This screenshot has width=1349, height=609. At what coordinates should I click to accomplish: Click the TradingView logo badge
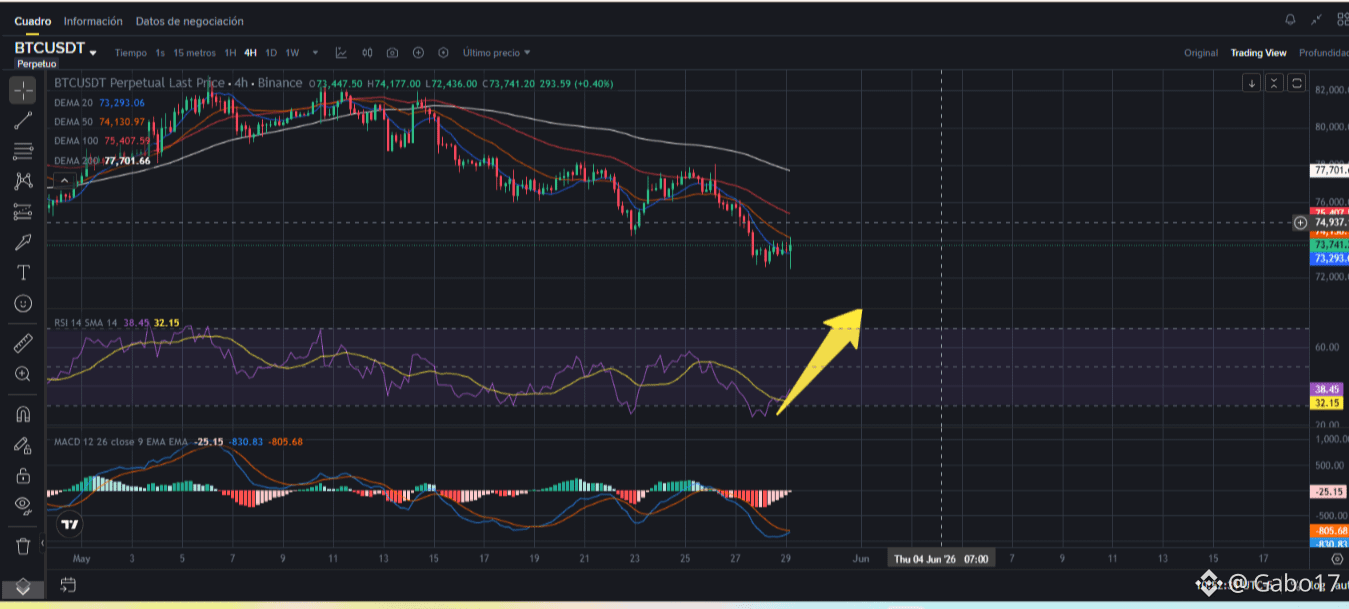click(x=70, y=524)
